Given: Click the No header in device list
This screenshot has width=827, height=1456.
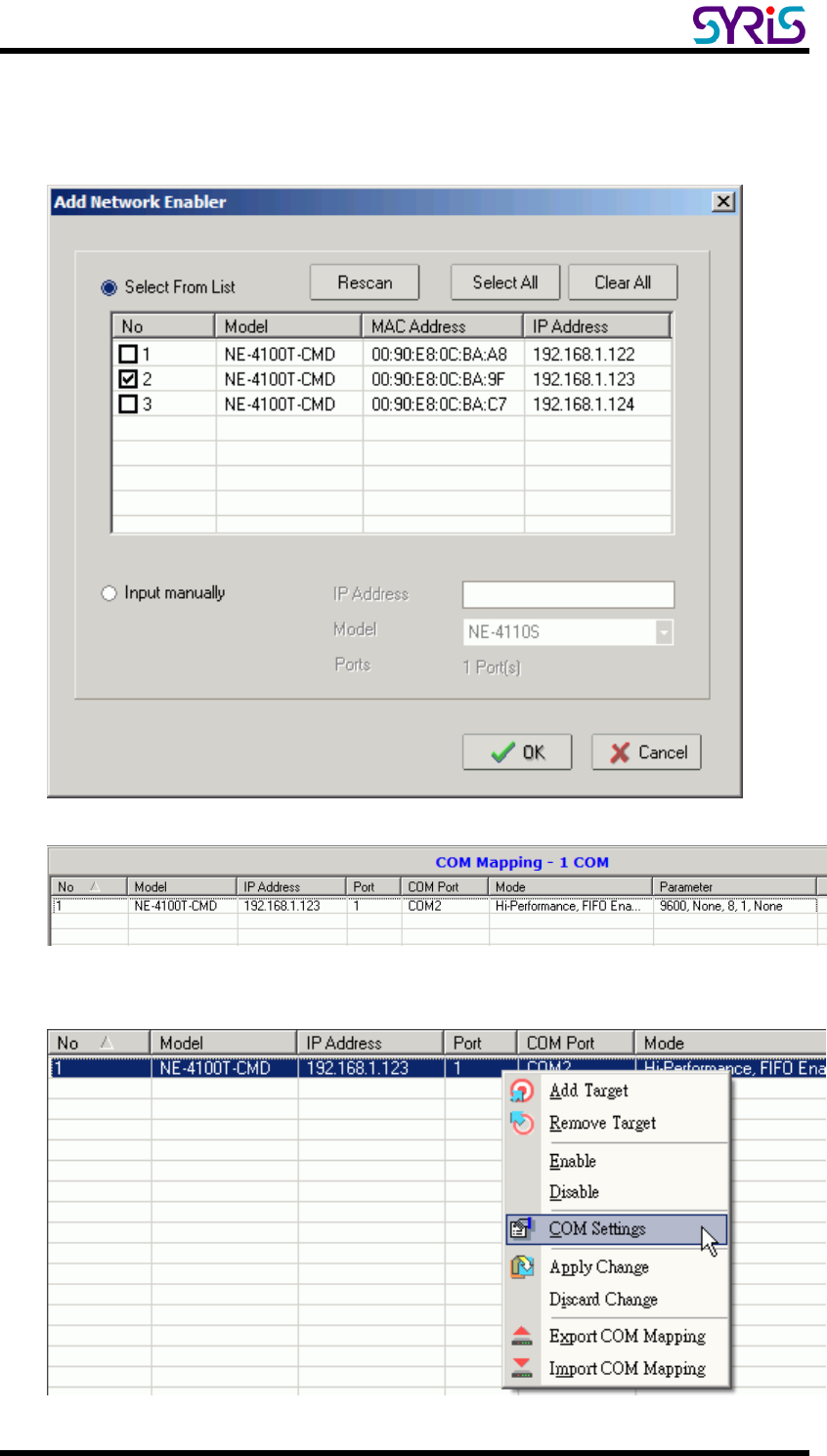Looking at the screenshot, I should [x=163, y=326].
